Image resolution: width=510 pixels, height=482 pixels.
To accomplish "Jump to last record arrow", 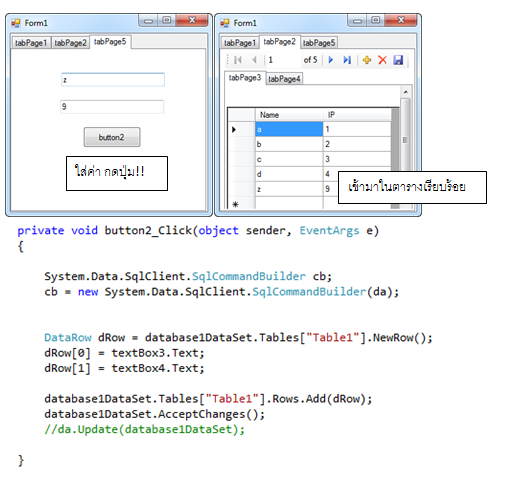I will [347, 60].
